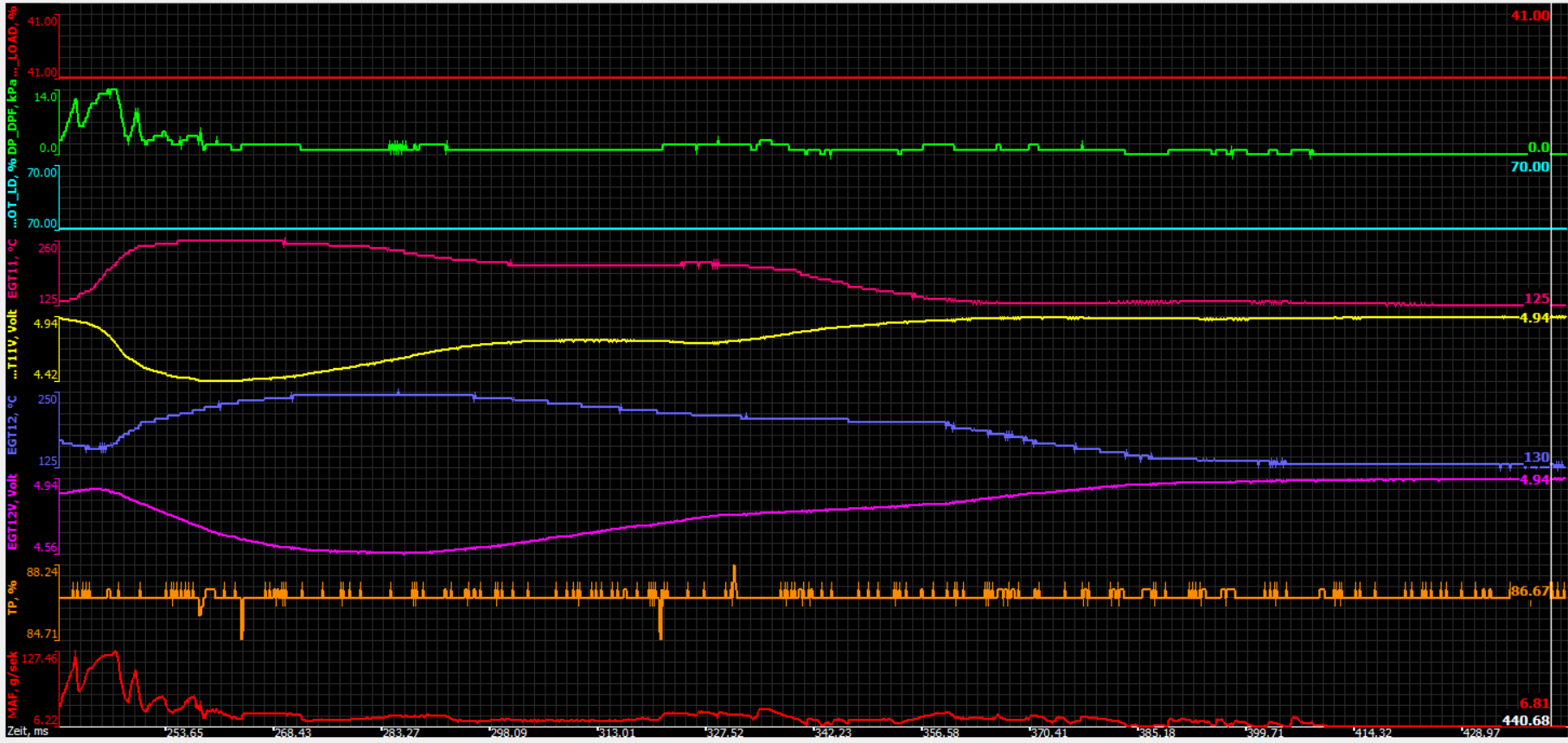This screenshot has height=743, width=1568.
Task: Select the orange TP % axis label
Action: pyautogui.click(x=12, y=598)
